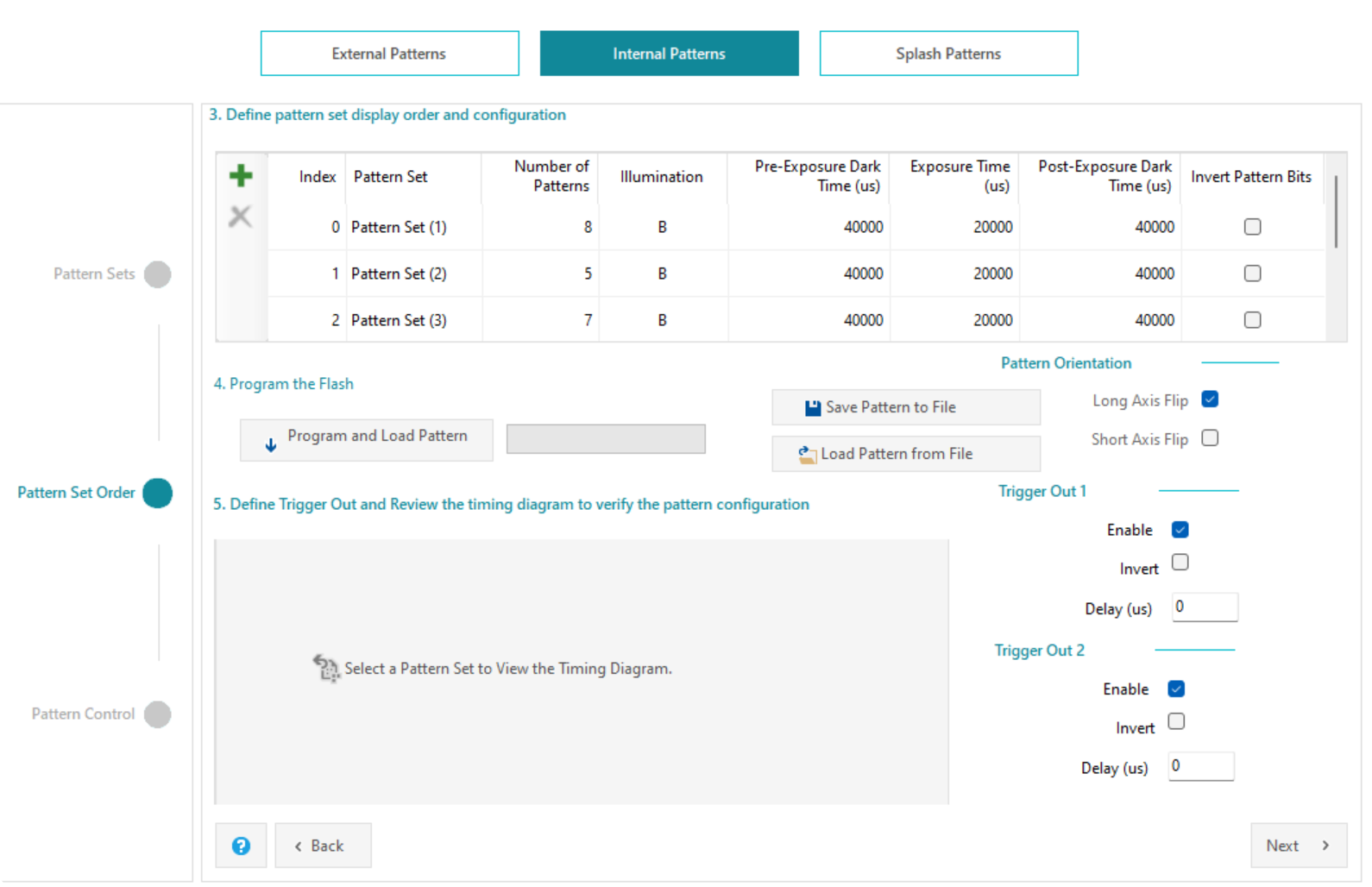Toggle Invert Pattern Bits for Pattern Set (3)
1372x887 pixels.
click(1252, 320)
